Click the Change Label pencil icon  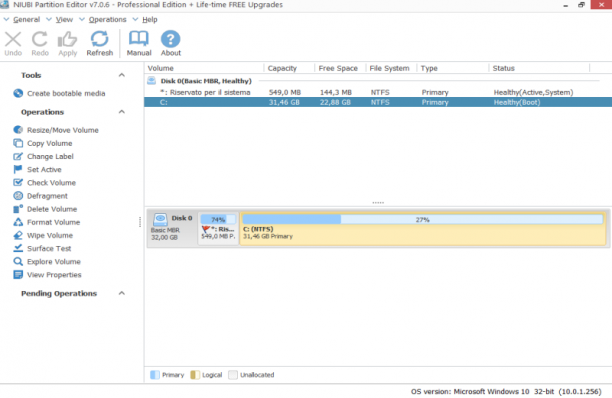(18, 156)
